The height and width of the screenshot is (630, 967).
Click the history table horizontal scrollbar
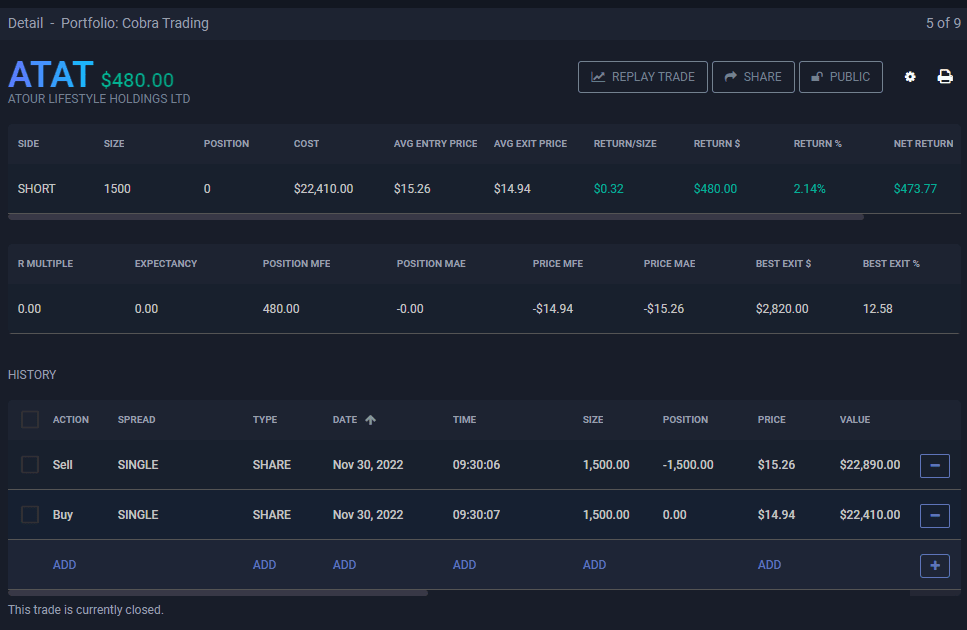click(x=218, y=593)
